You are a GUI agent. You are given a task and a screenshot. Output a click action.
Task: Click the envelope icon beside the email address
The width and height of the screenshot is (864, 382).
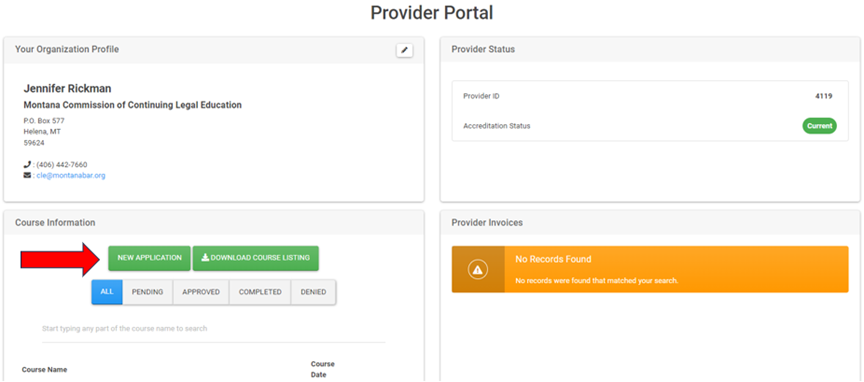point(27,176)
